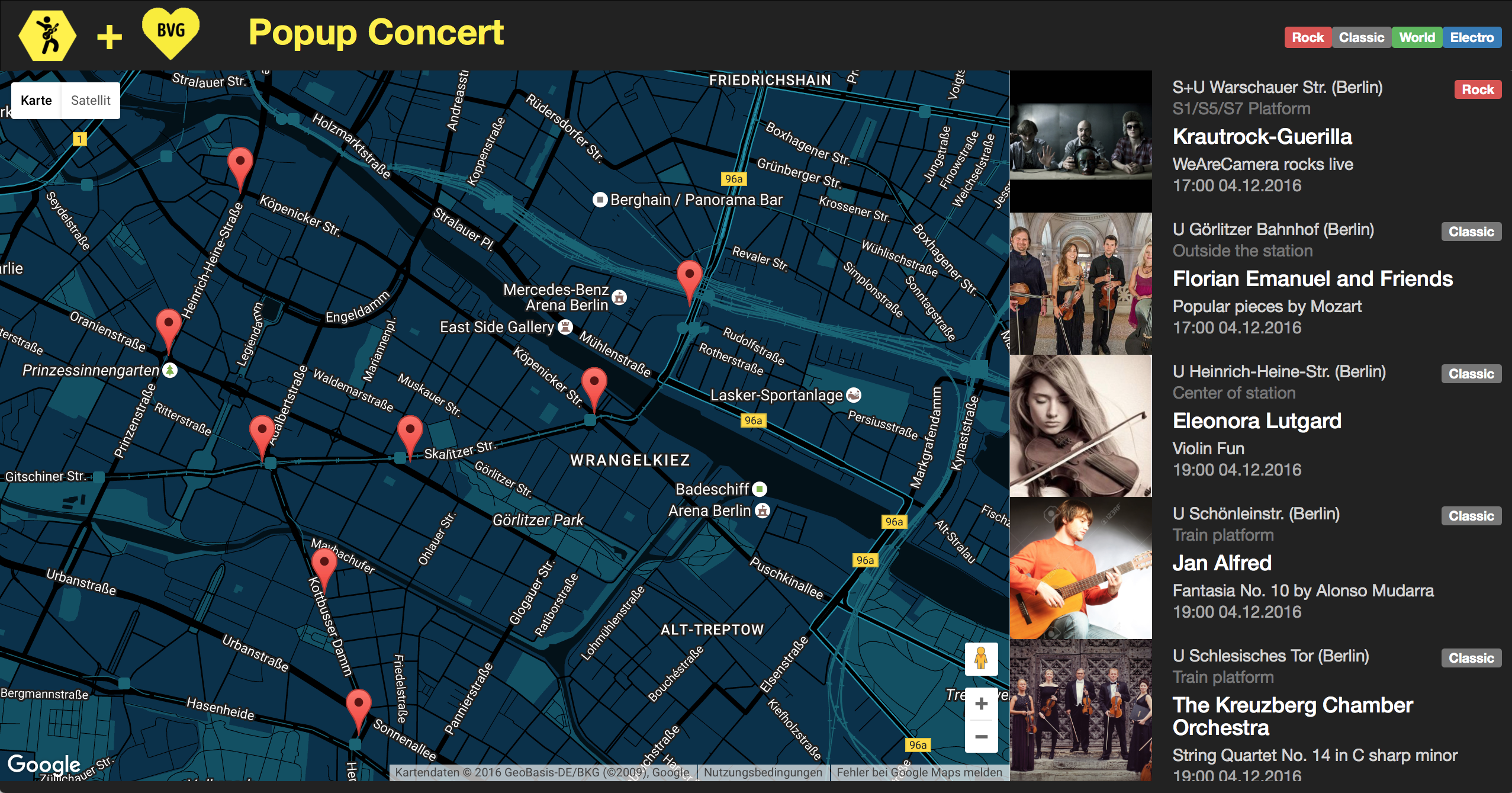Open Street View pegman icon

pyautogui.click(x=981, y=659)
